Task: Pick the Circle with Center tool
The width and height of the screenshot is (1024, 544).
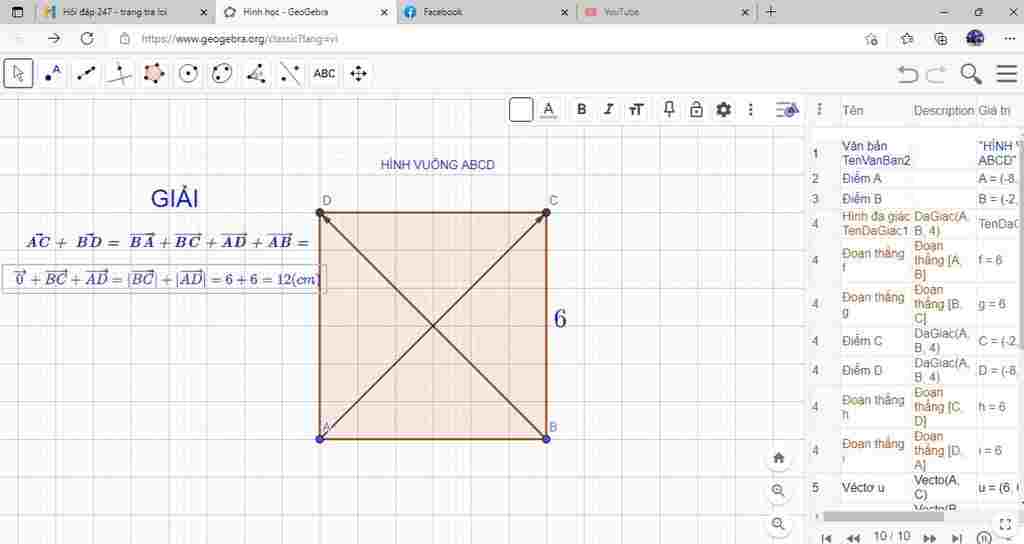Action: pos(188,73)
